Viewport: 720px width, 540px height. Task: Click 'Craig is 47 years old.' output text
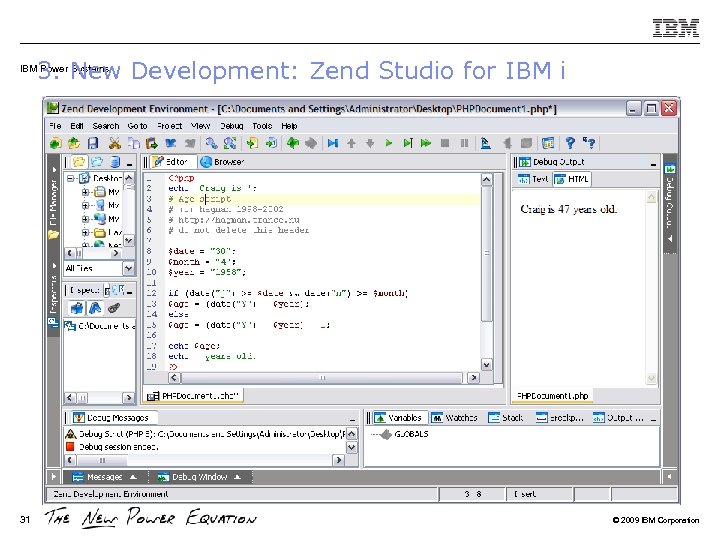click(x=568, y=209)
